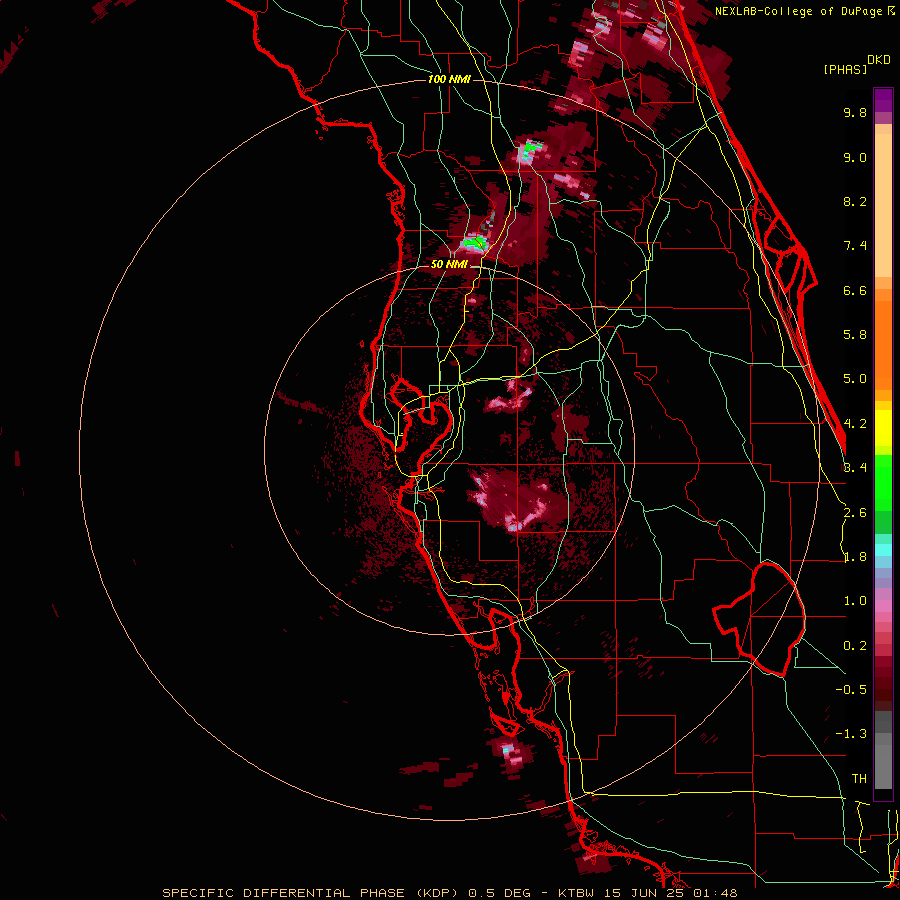Pick the bright green segment of color bar
The width and height of the screenshot is (900, 900).
coord(883,482)
